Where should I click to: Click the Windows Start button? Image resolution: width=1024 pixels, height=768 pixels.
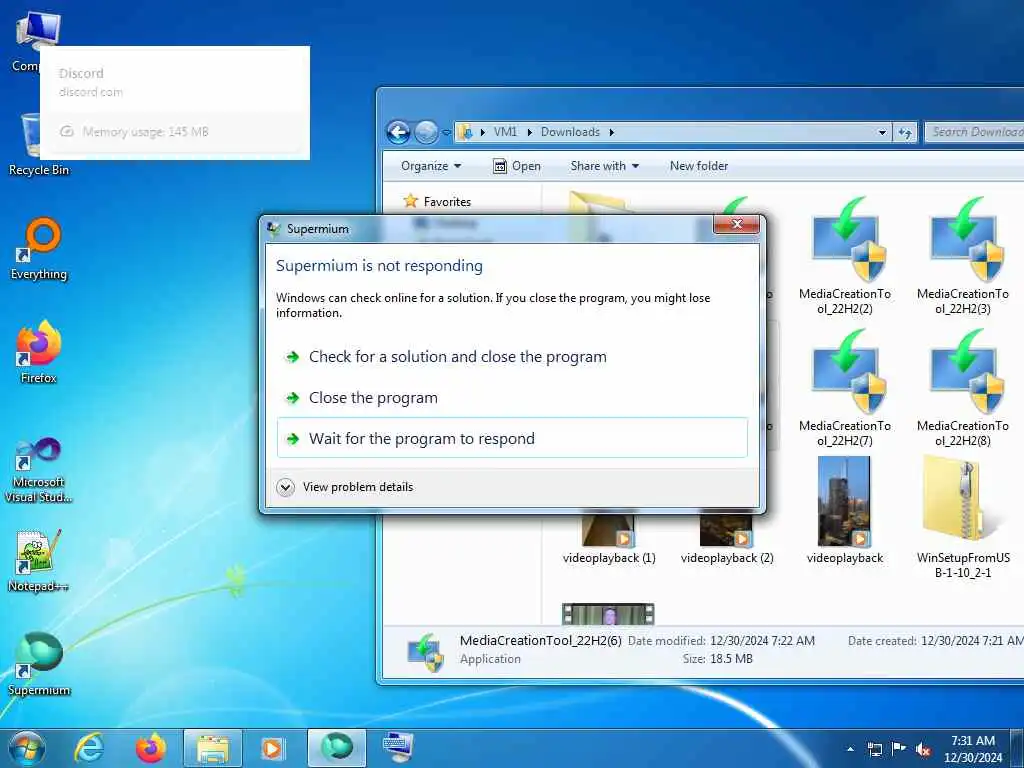pyautogui.click(x=27, y=748)
